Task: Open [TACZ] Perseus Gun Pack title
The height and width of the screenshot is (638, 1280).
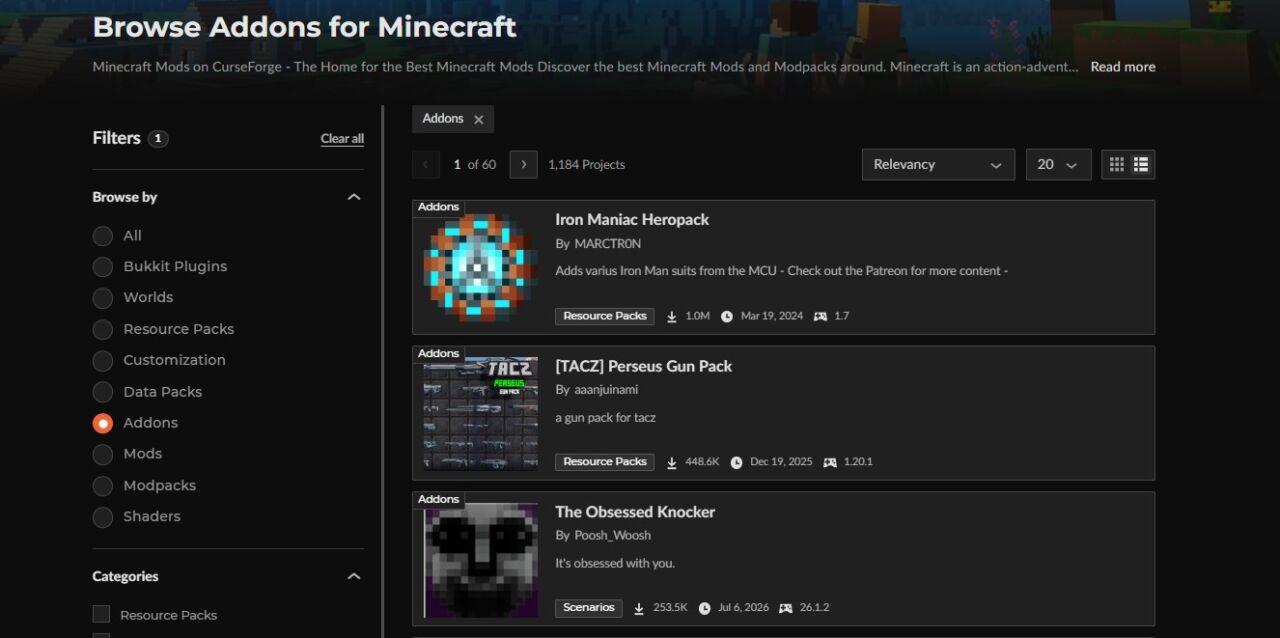Action: pyautogui.click(x=644, y=366)
